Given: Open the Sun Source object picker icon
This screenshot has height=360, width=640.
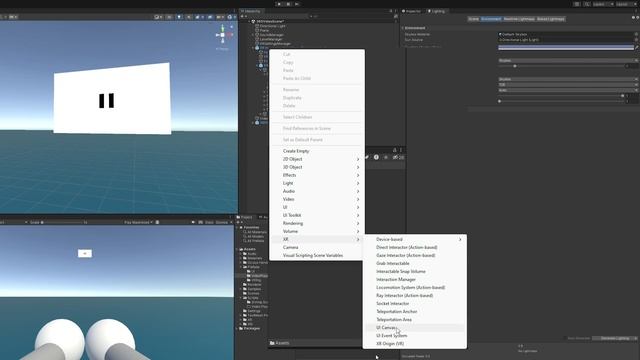Looking at the screenshot, I should [636, 40].
